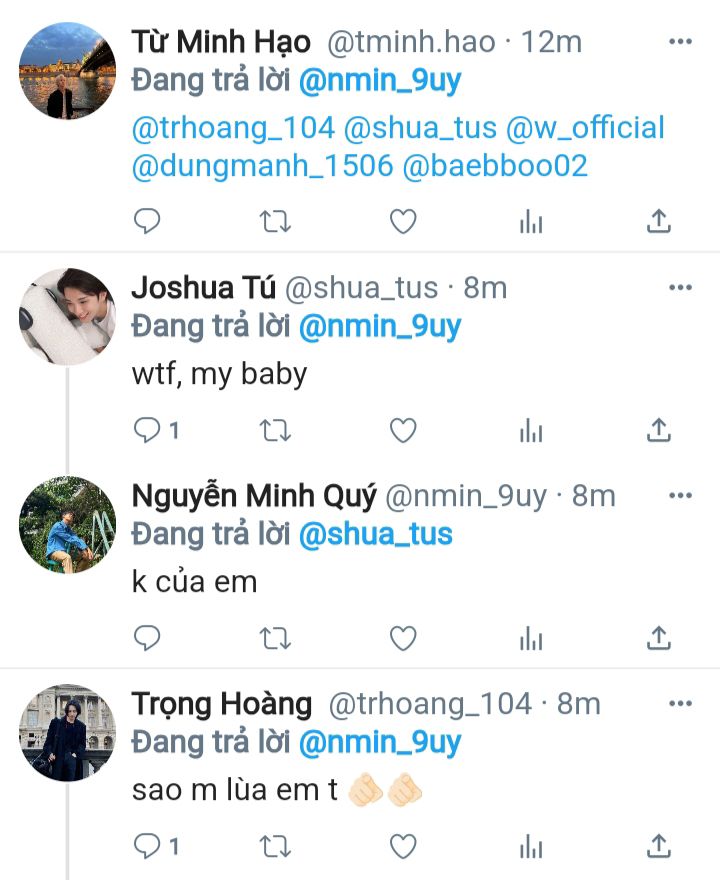
Task: Retweet Nguyễn Minh Quý's tweet
Action: (x=275, y=637)
